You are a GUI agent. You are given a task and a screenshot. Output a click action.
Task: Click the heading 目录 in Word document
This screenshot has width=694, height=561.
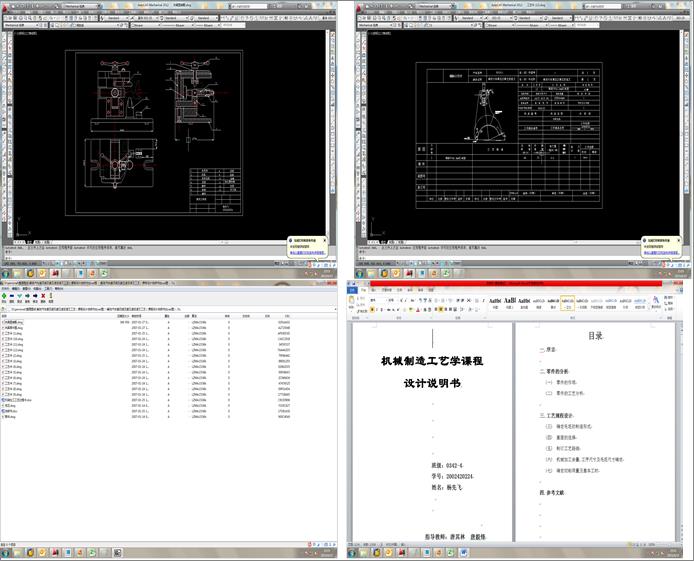click(x=595, y=336)
